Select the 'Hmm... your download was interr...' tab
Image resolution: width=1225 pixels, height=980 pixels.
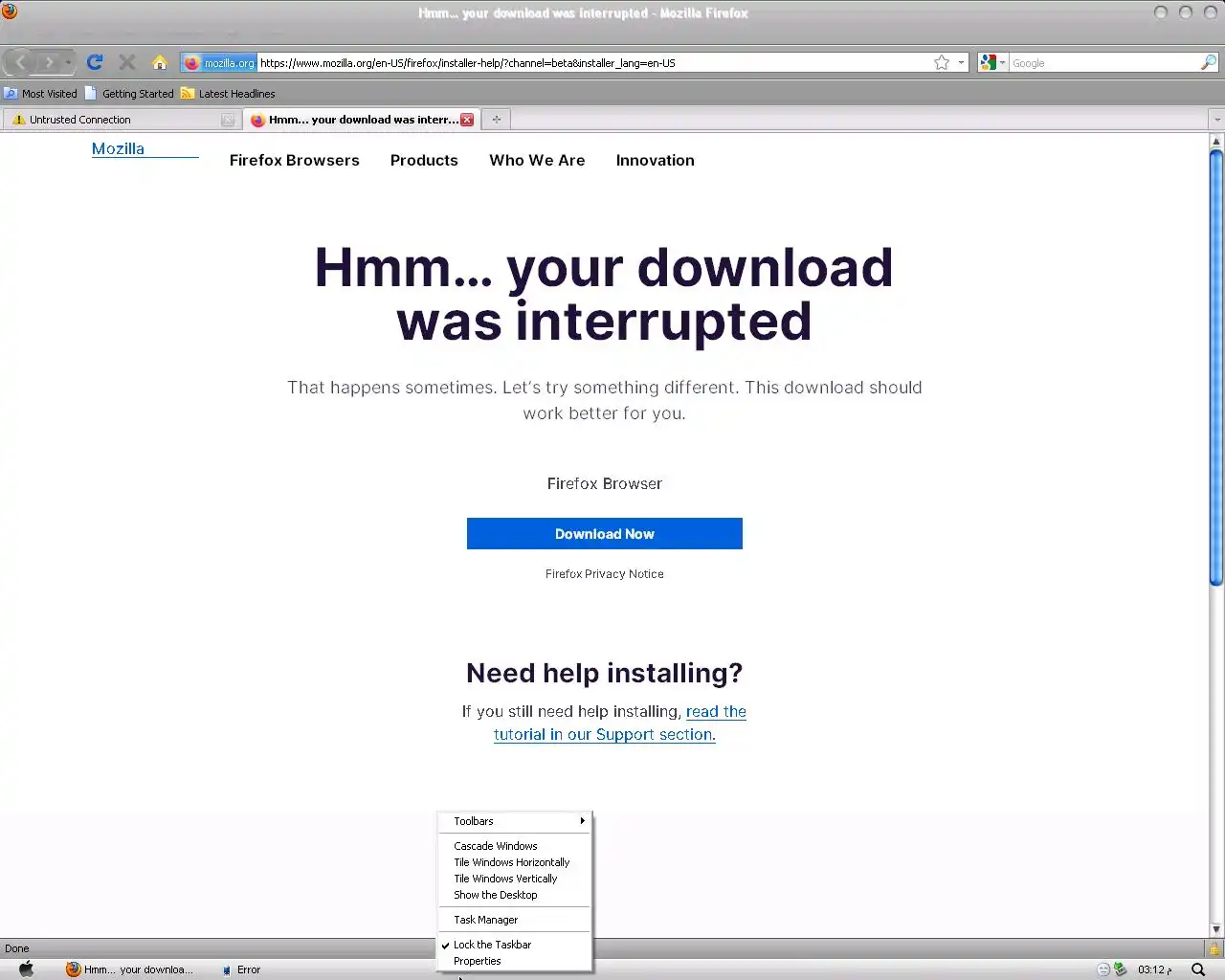[362, 120]
